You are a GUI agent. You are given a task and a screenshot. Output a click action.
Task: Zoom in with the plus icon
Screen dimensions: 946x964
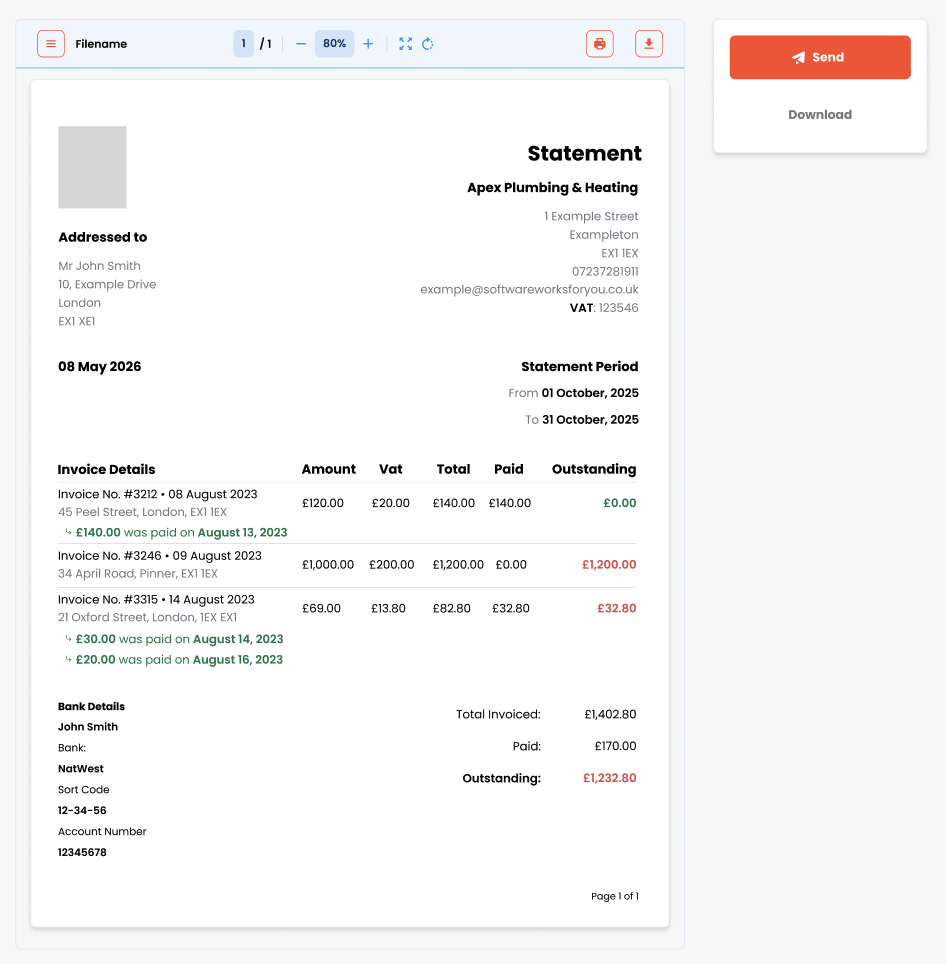click(x=368, y=44)
